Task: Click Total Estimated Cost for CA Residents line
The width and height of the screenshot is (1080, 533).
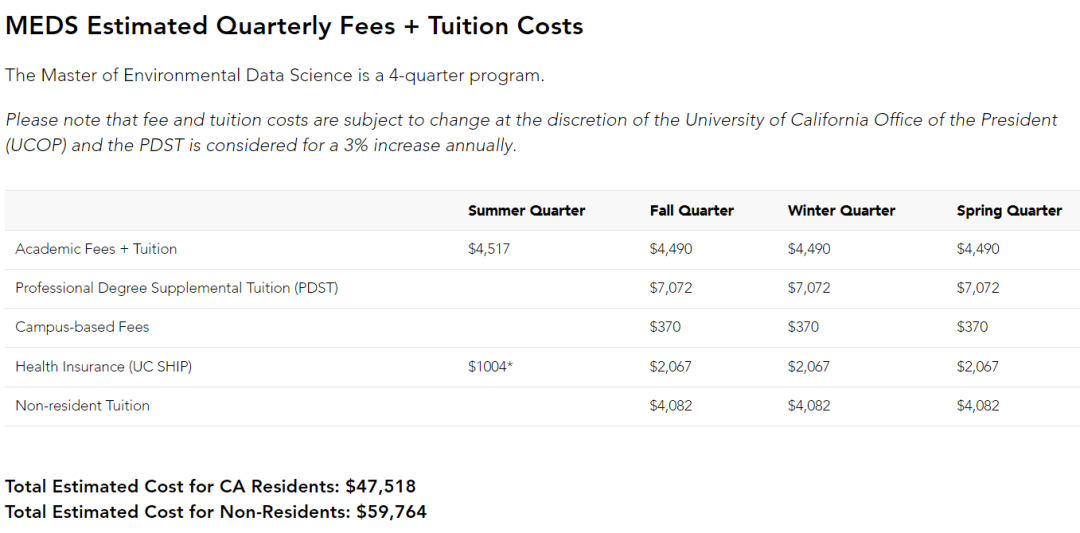Action: point(210,487)
